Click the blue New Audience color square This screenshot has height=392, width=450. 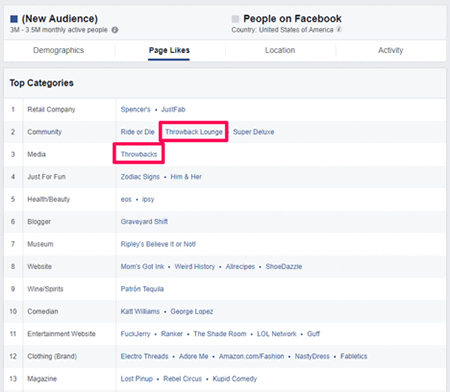[x=14, y=19]
